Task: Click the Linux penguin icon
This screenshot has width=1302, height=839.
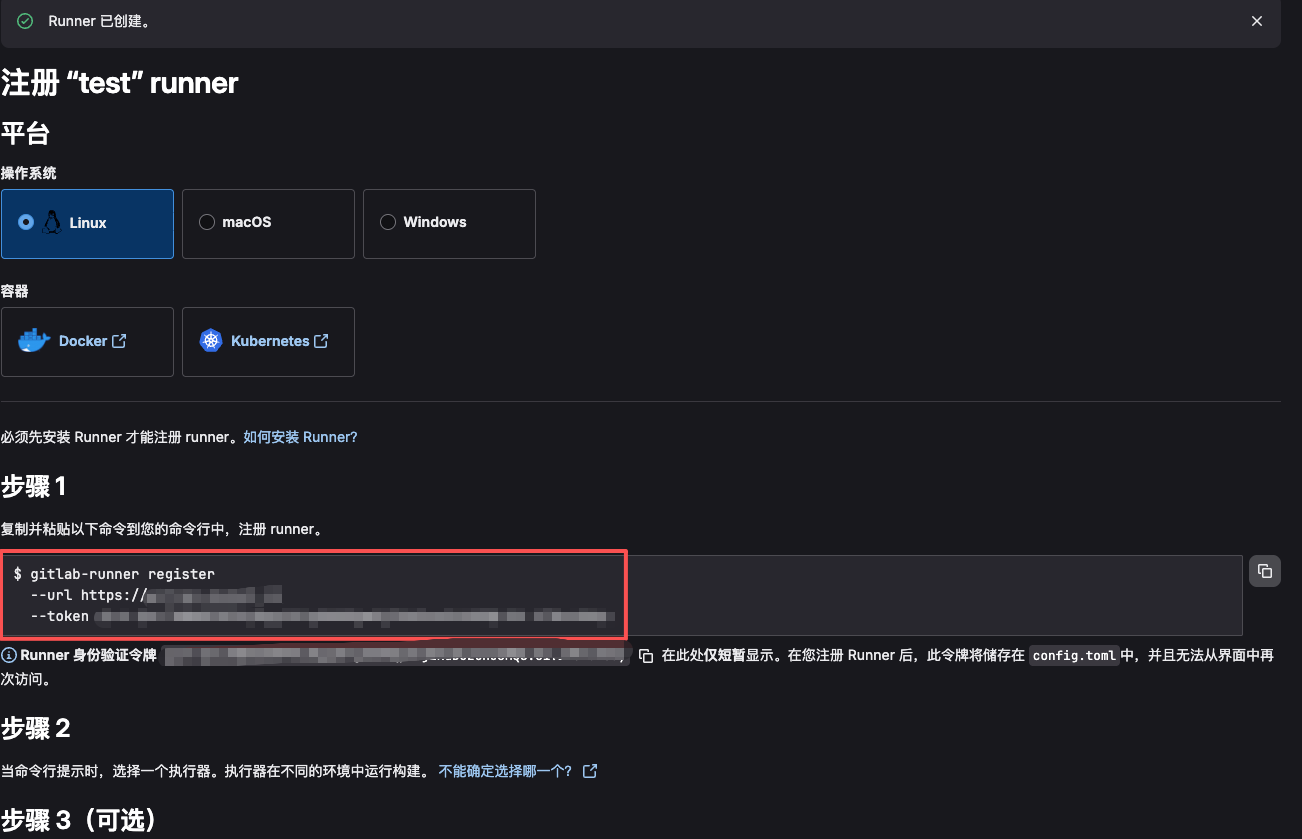Action: tap(52, 222)
